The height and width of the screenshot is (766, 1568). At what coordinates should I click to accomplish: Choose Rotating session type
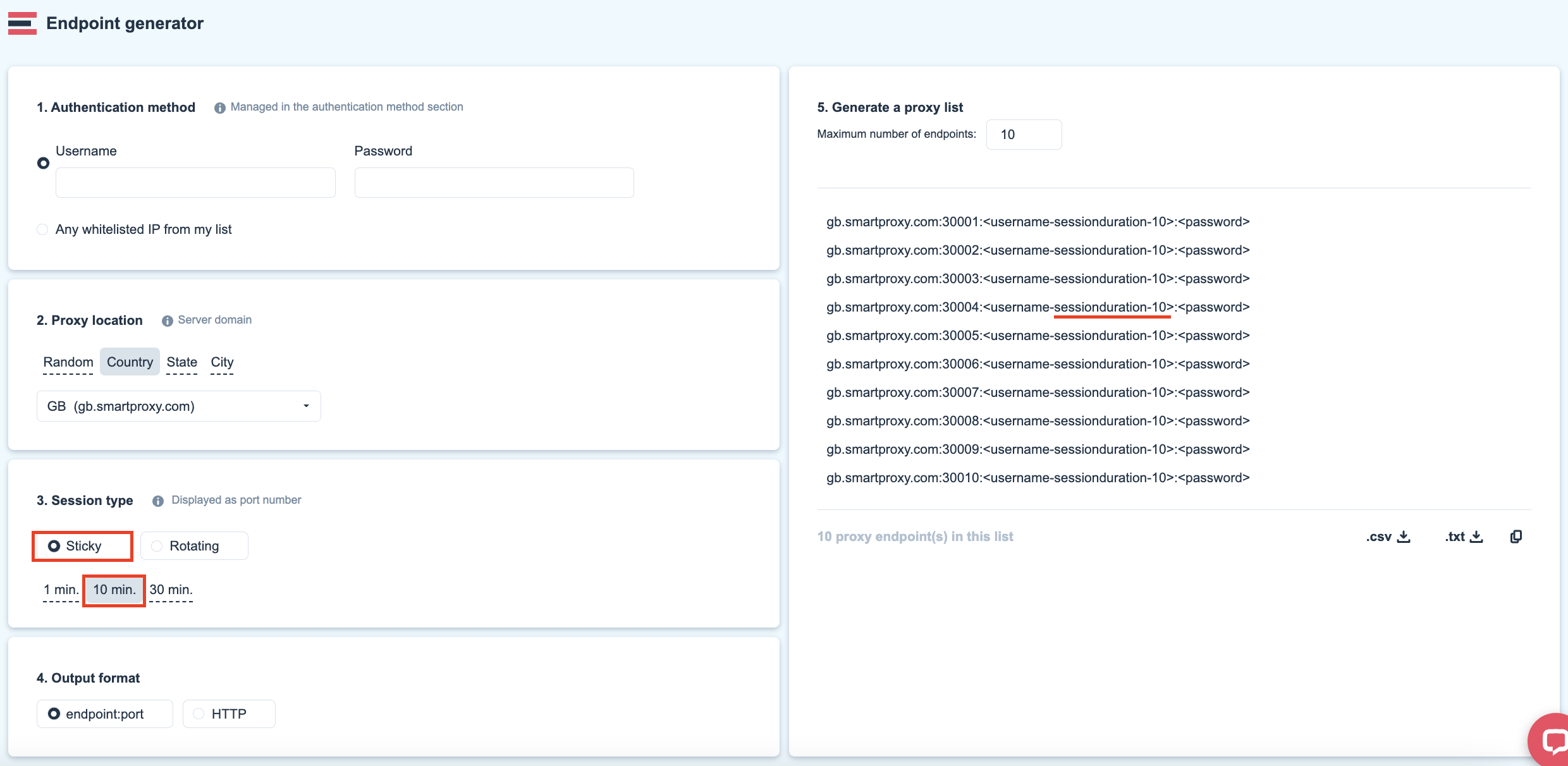[193, 546]
